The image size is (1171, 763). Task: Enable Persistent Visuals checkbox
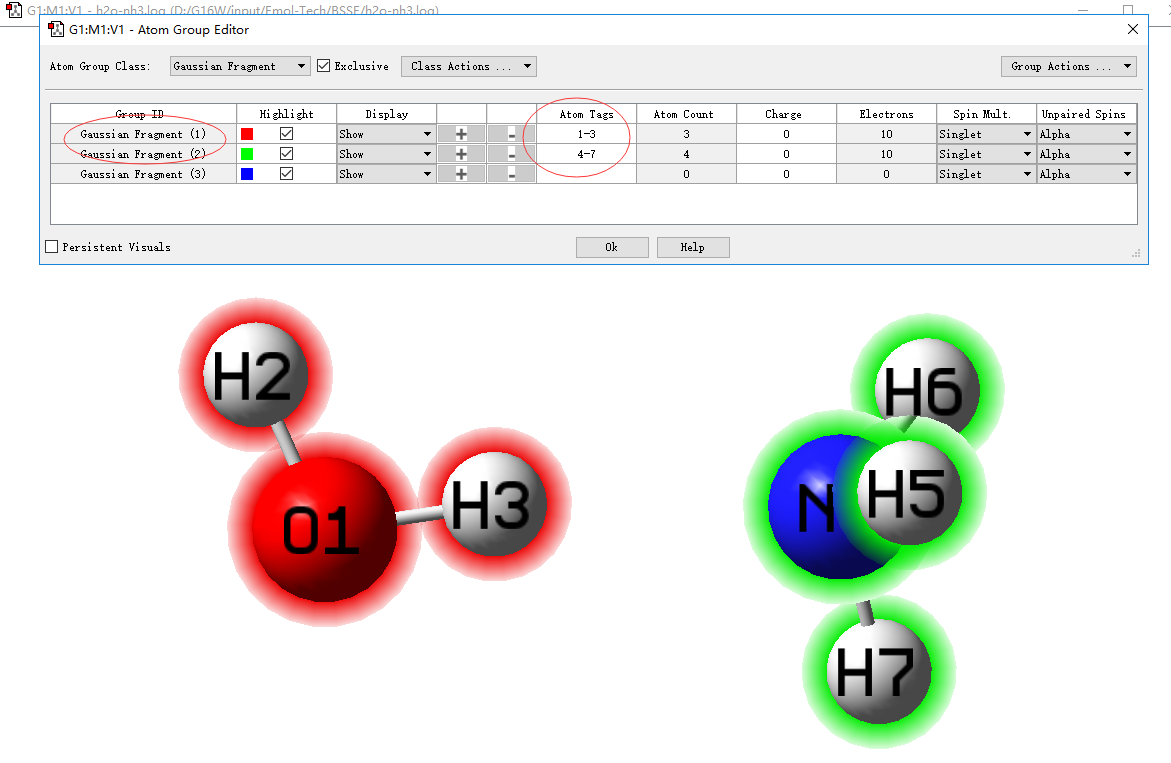pyautogui.click(x=52, y=247)
